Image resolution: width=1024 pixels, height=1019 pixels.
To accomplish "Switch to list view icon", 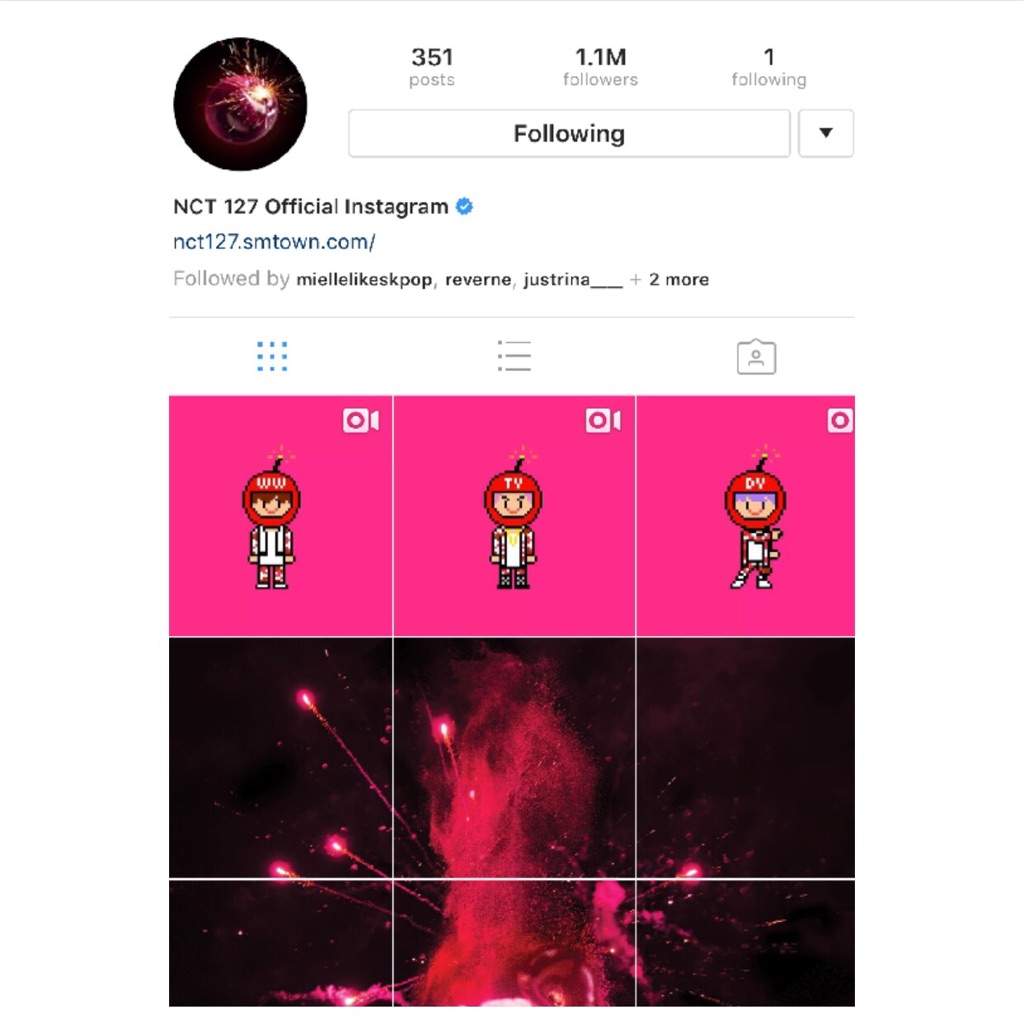I will click(x=514, y=356).
